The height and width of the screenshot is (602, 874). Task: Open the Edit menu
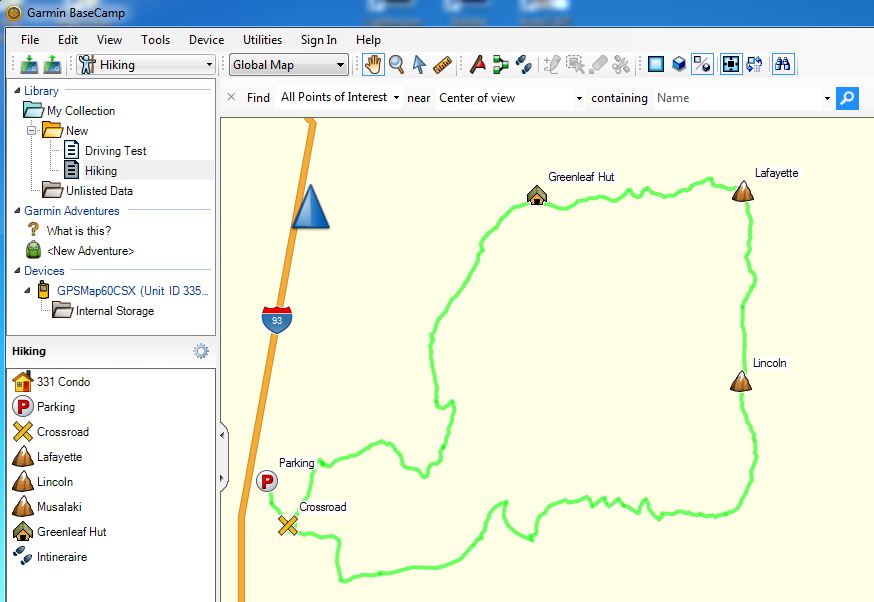[68, 40]
